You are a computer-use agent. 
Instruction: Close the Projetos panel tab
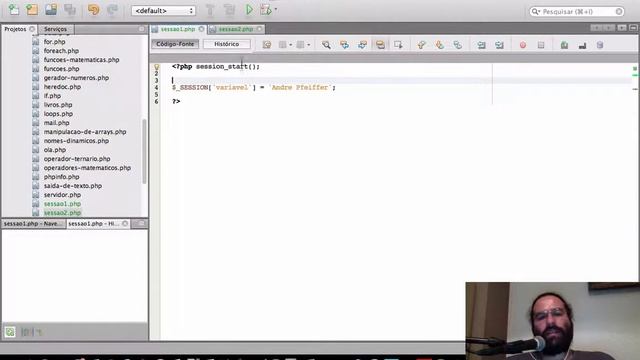click(32, 29)
